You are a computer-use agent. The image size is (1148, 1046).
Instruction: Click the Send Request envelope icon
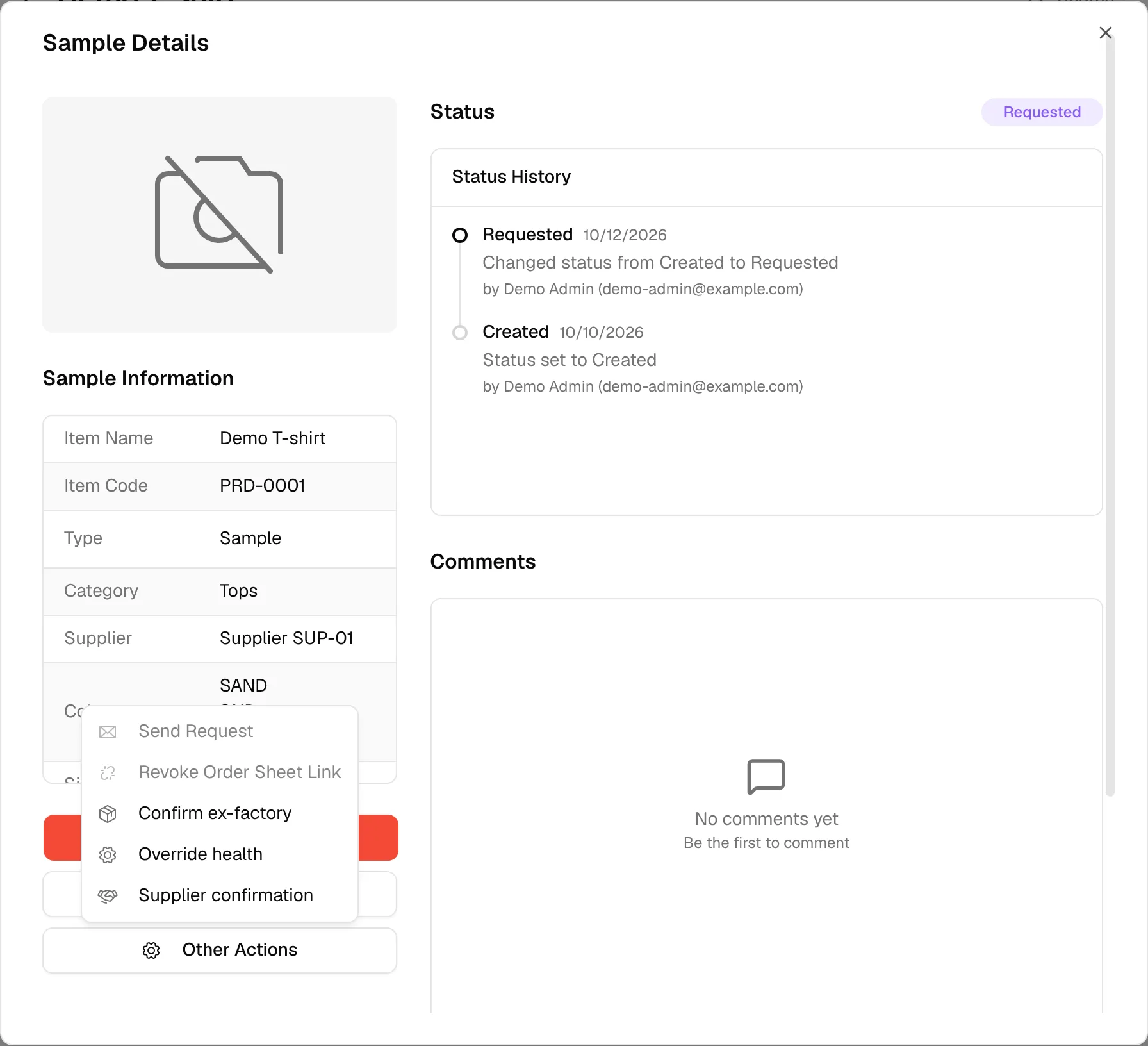coord(108,732)
